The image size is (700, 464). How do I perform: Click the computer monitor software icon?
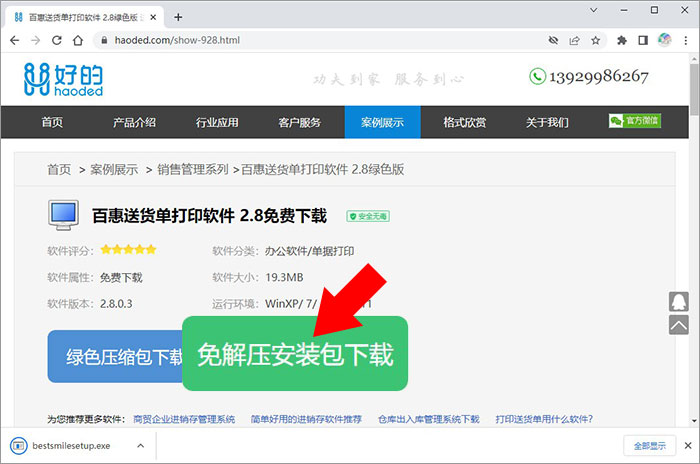tap(63, 215)
